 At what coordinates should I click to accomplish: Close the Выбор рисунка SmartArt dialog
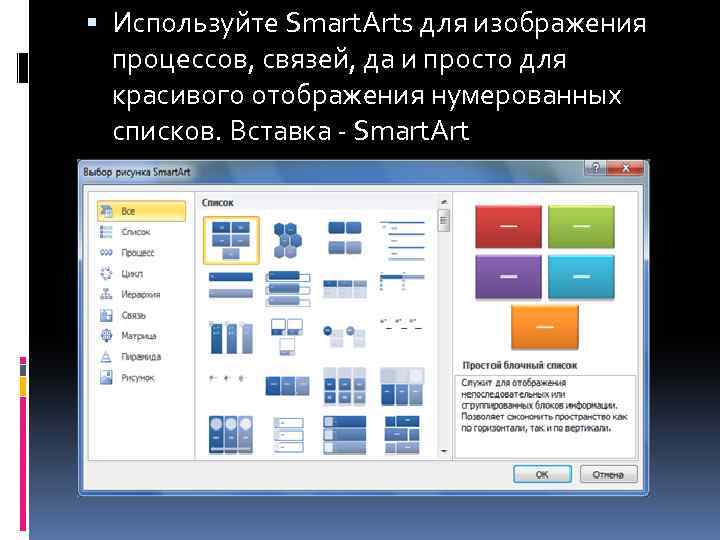pos(626,168)
